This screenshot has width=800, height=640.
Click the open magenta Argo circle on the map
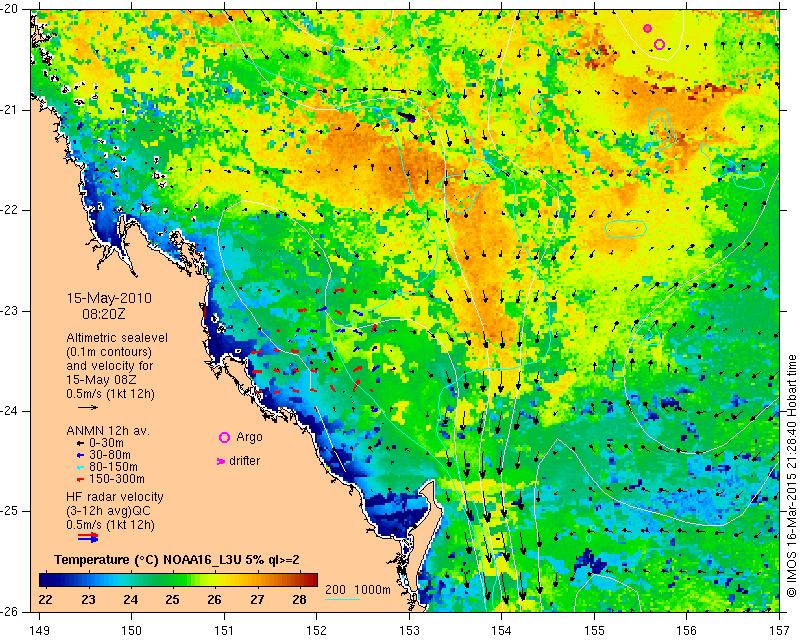click(x=659, y=44)
